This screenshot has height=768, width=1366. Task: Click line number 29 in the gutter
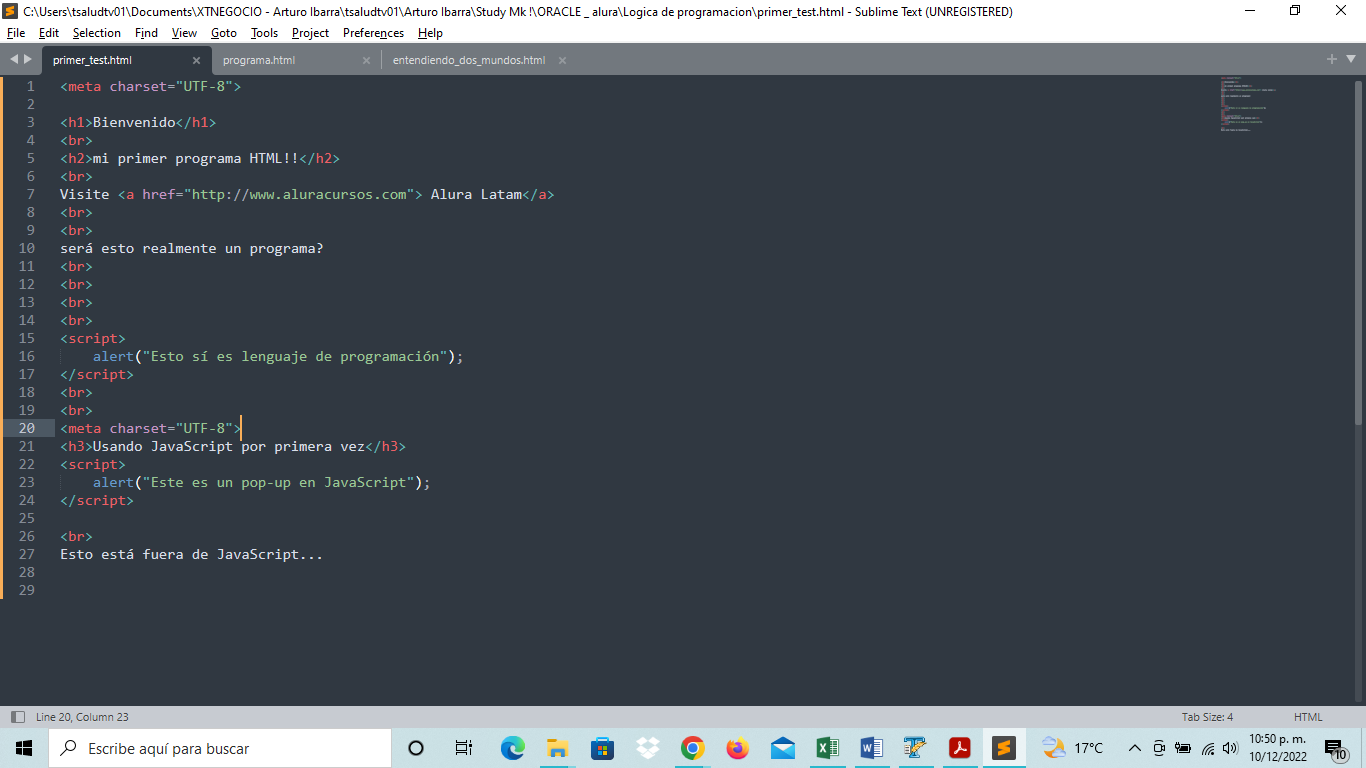coord(27,590)
